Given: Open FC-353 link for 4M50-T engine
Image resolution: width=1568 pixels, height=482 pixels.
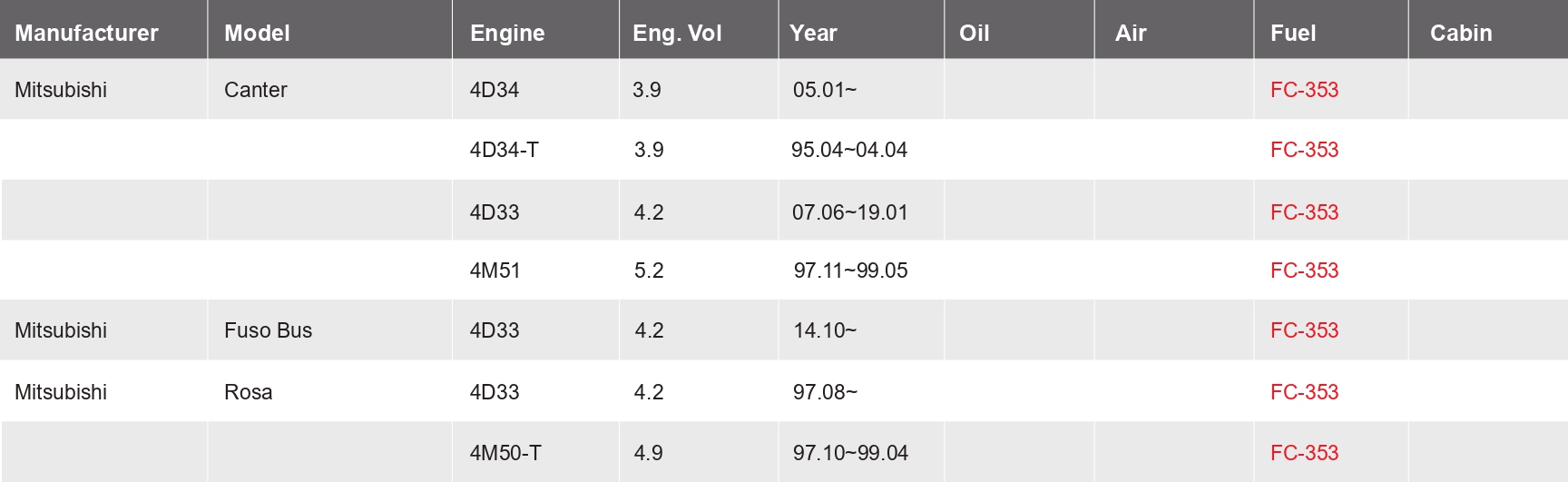Looking at the screenshot, I should 1304,453.
